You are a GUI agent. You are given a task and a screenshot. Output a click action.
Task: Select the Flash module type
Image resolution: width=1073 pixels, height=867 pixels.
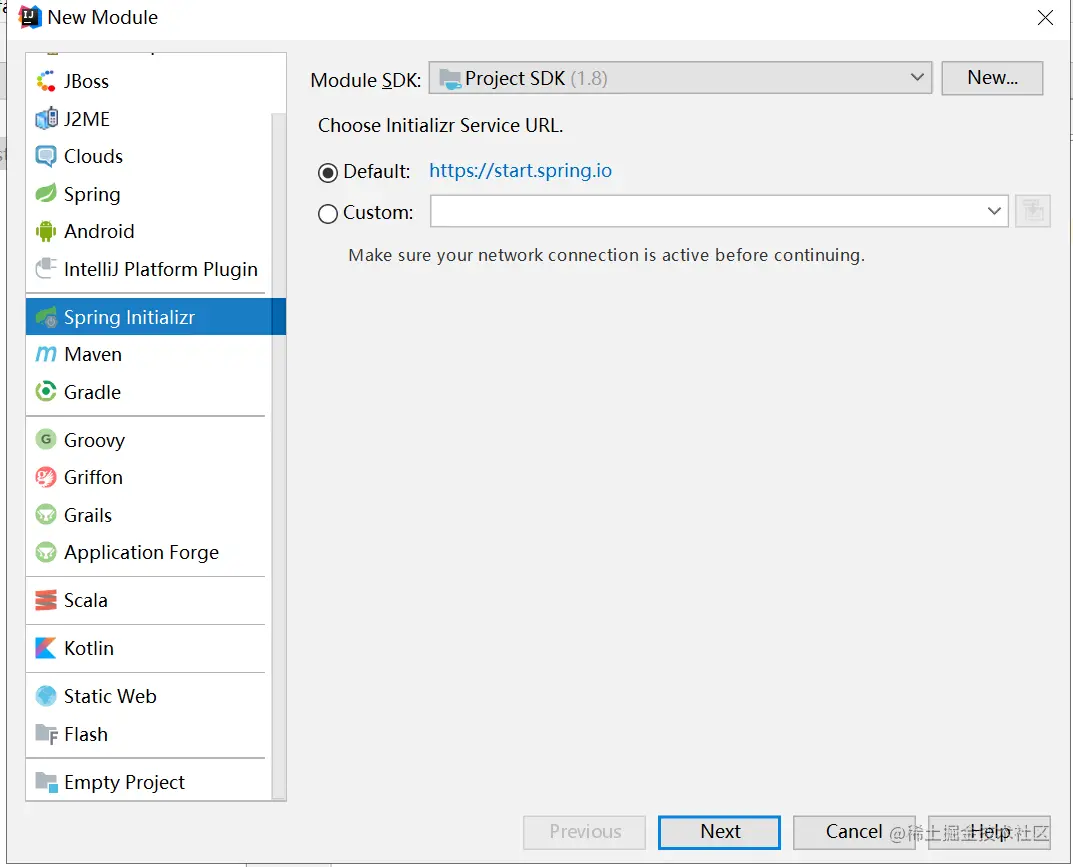coord(148,734)
